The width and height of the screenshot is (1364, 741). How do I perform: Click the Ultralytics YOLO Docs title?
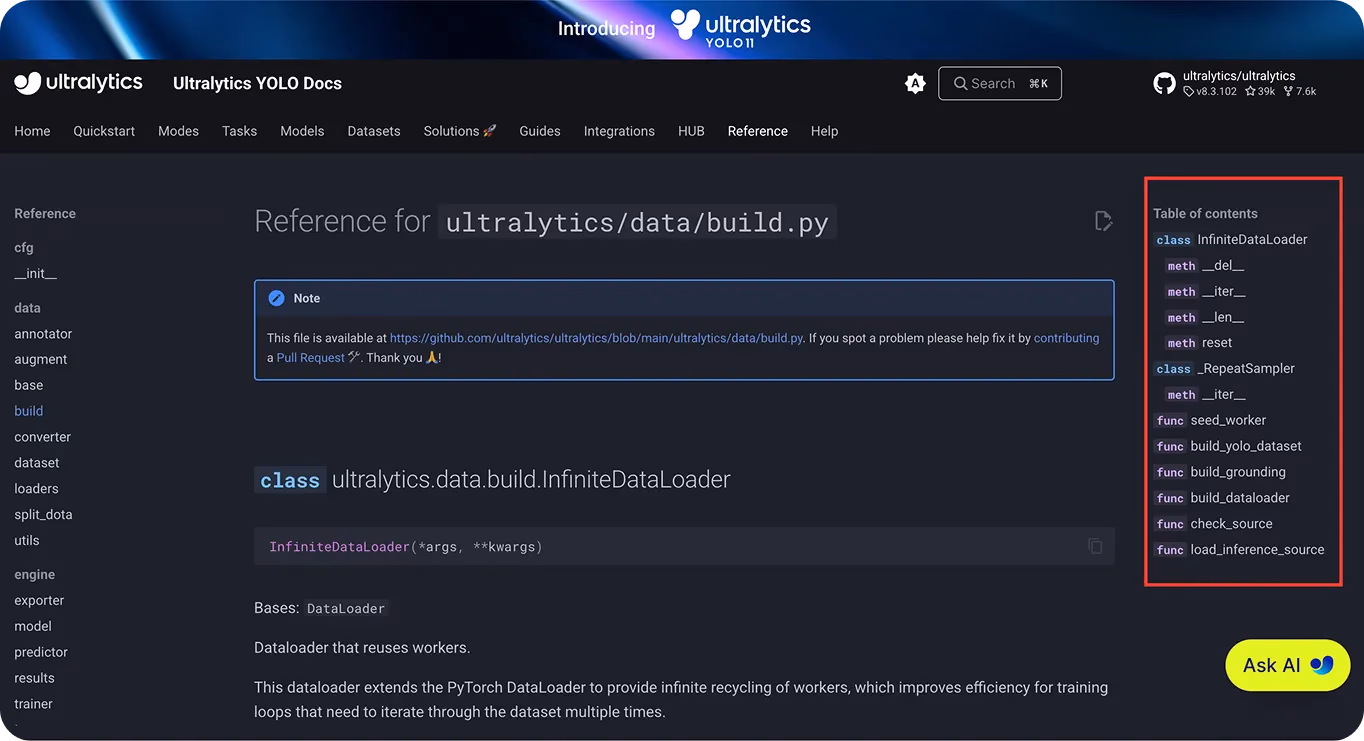click(257, 84)
